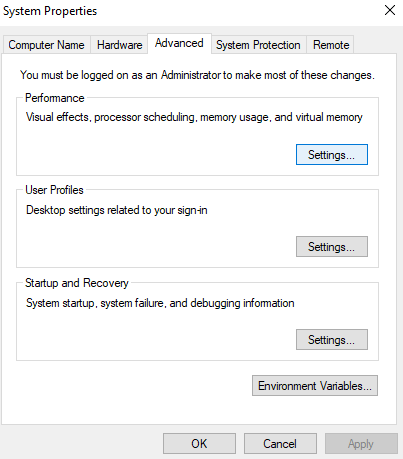Switch to the Remote tab

[331, 45]
